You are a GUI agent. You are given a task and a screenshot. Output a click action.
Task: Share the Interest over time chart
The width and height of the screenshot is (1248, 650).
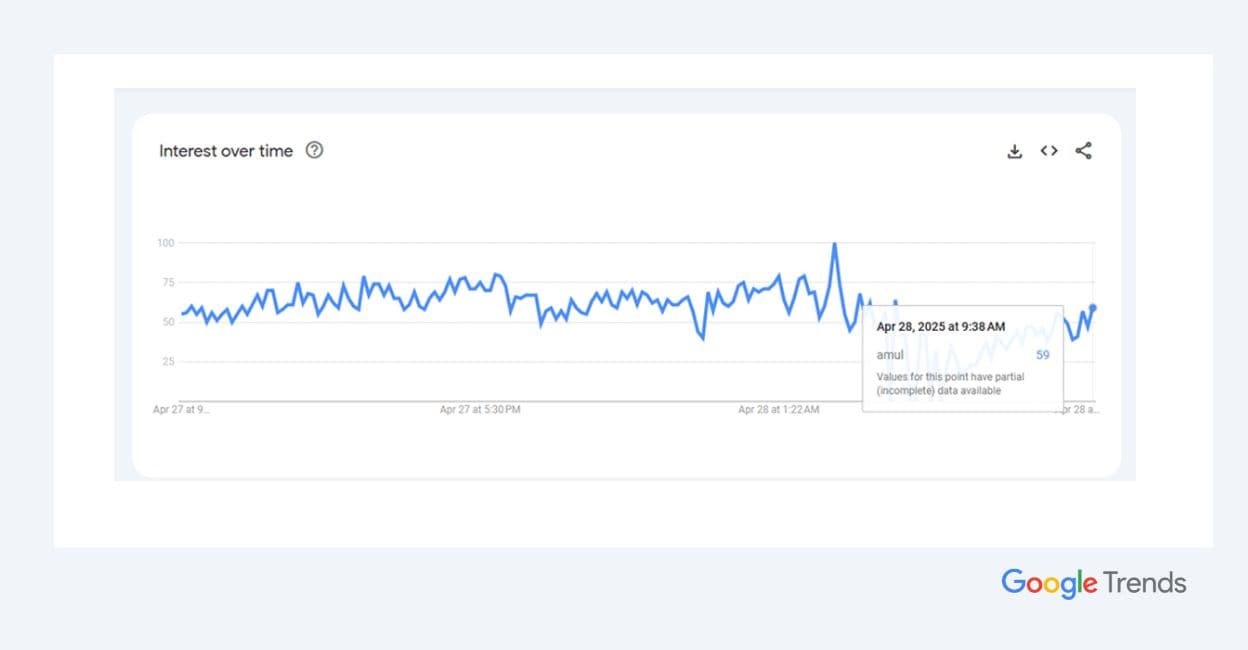pyautogui.click(x=1083, y=151)
